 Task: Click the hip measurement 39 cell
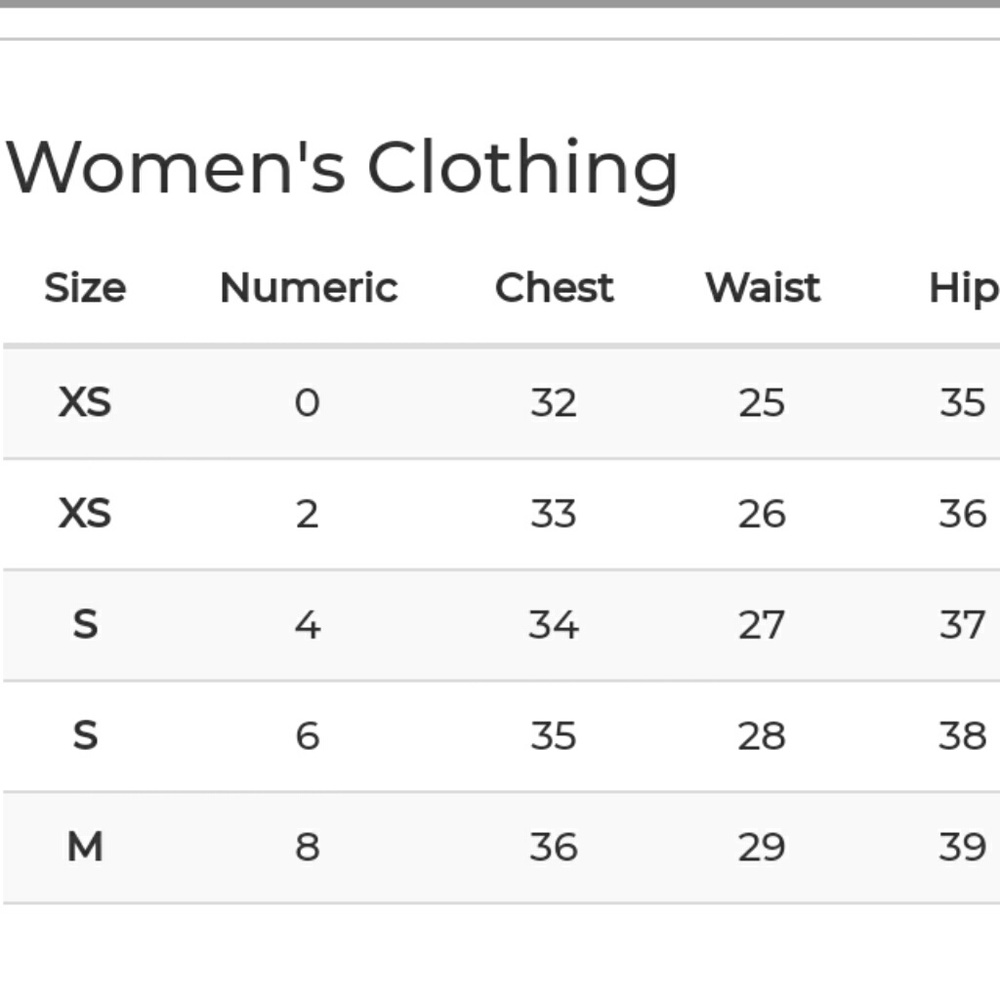[x=962, y=847]
